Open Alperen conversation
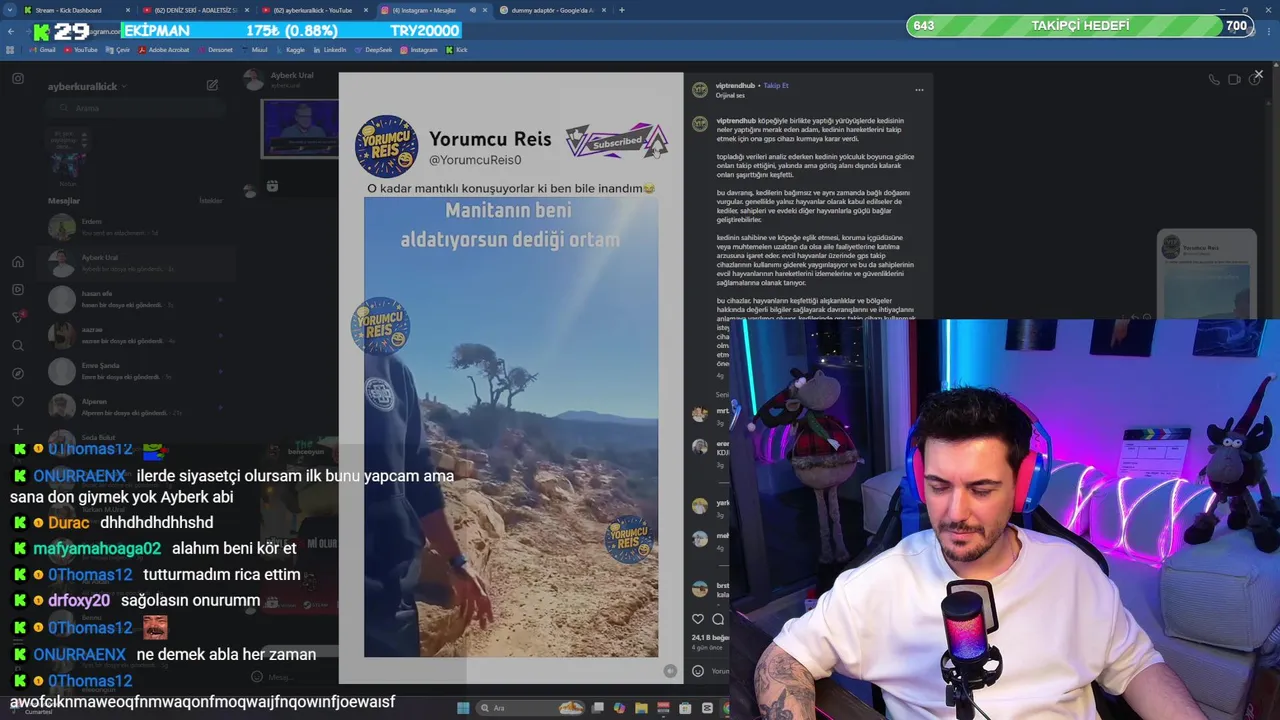The image size is (1280, 720). point(138,407)
